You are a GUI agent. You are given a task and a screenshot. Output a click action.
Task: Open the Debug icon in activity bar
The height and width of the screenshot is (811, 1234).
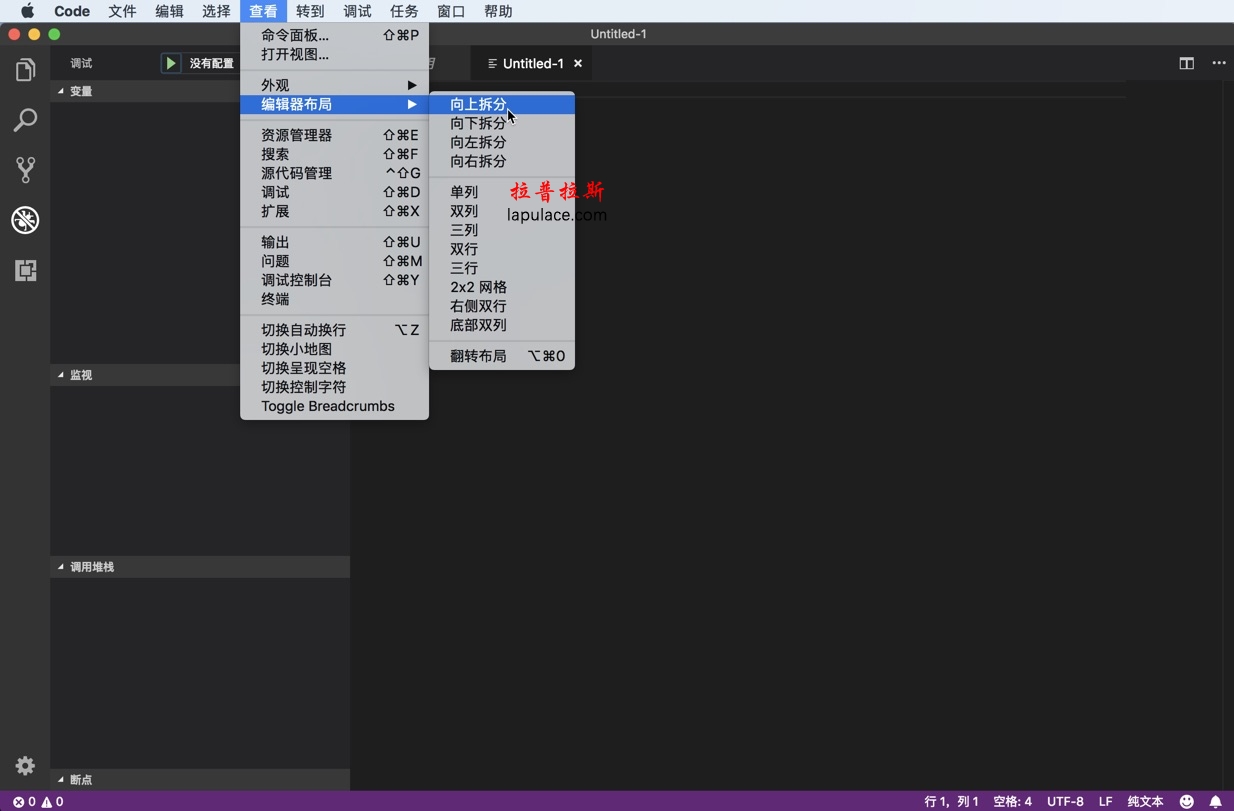coord(25,220)
